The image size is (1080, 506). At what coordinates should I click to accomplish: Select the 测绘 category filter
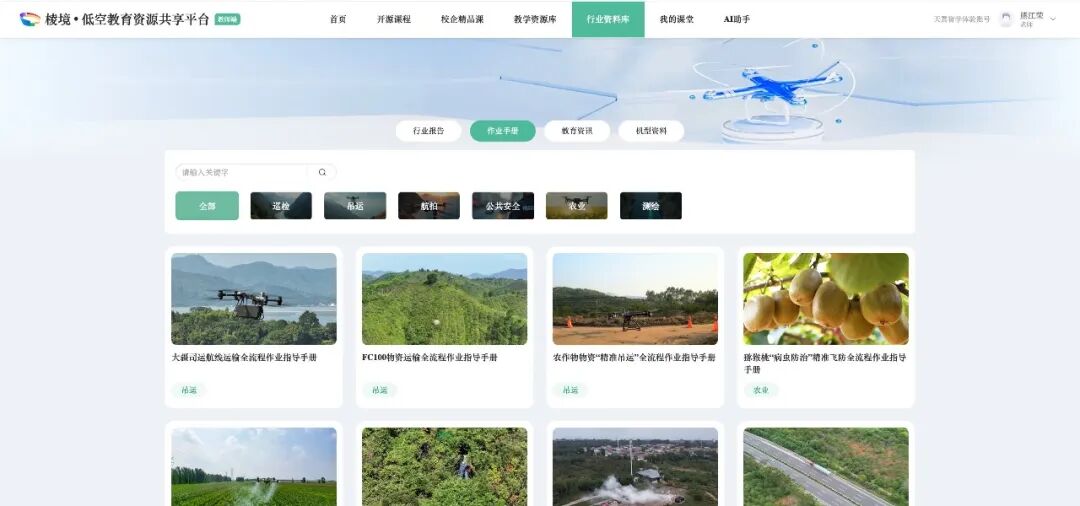point(651,206)
